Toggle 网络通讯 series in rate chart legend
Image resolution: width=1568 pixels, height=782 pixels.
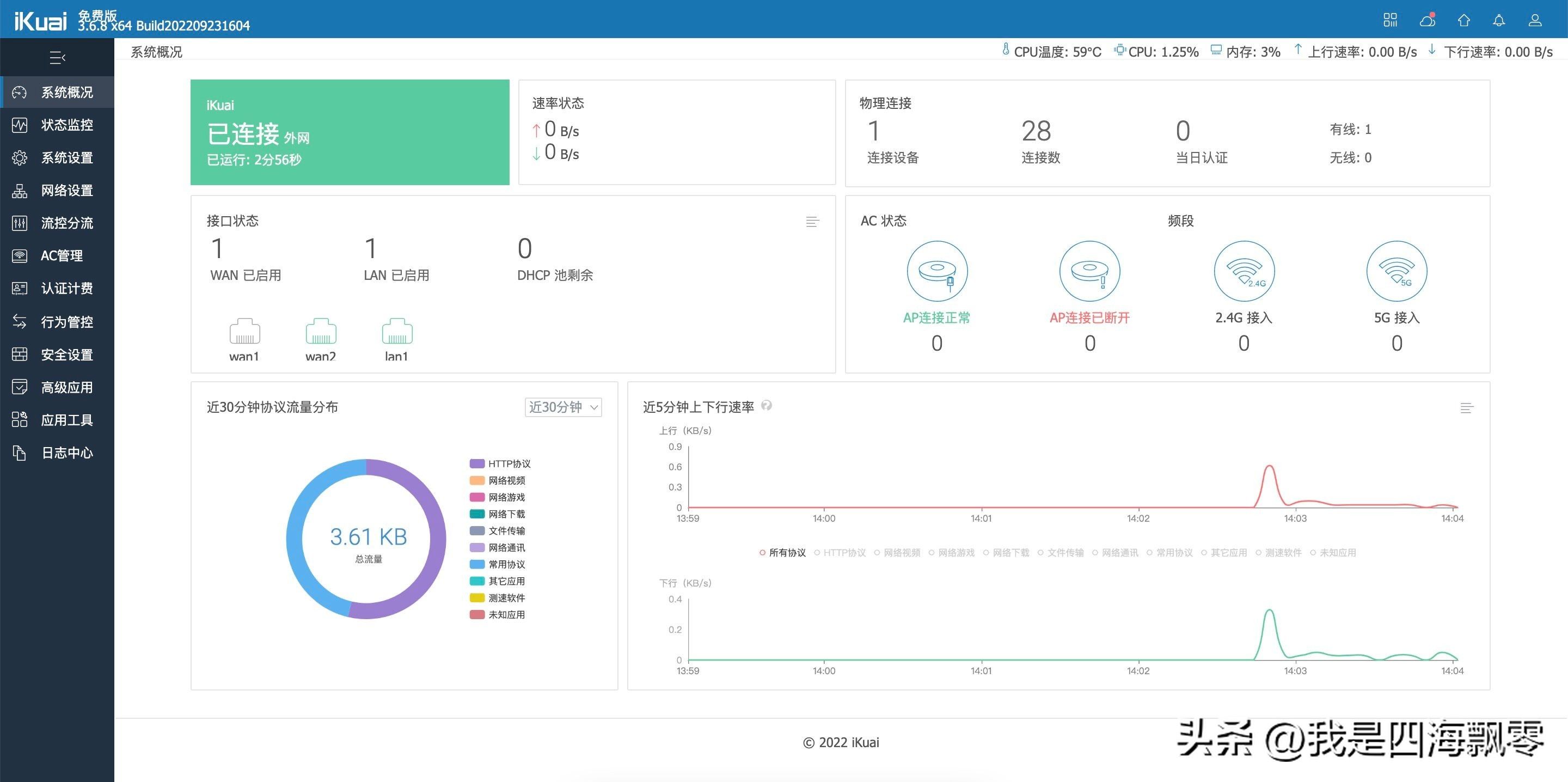tap(1115, 552)
